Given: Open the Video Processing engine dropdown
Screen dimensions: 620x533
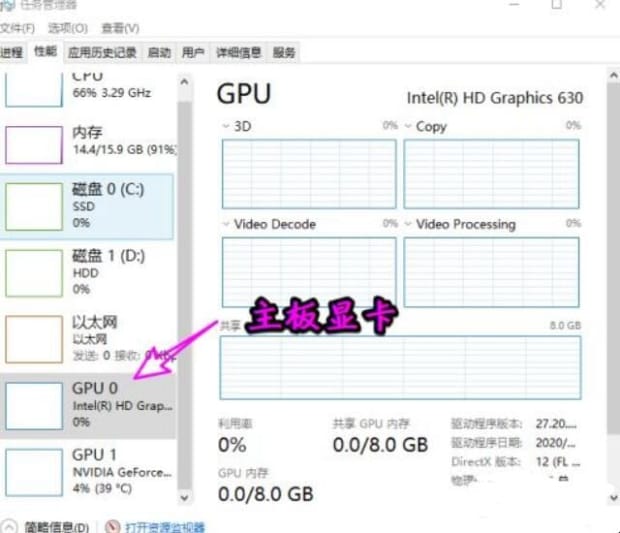Looking at the screenshot, I should (408, 224).
